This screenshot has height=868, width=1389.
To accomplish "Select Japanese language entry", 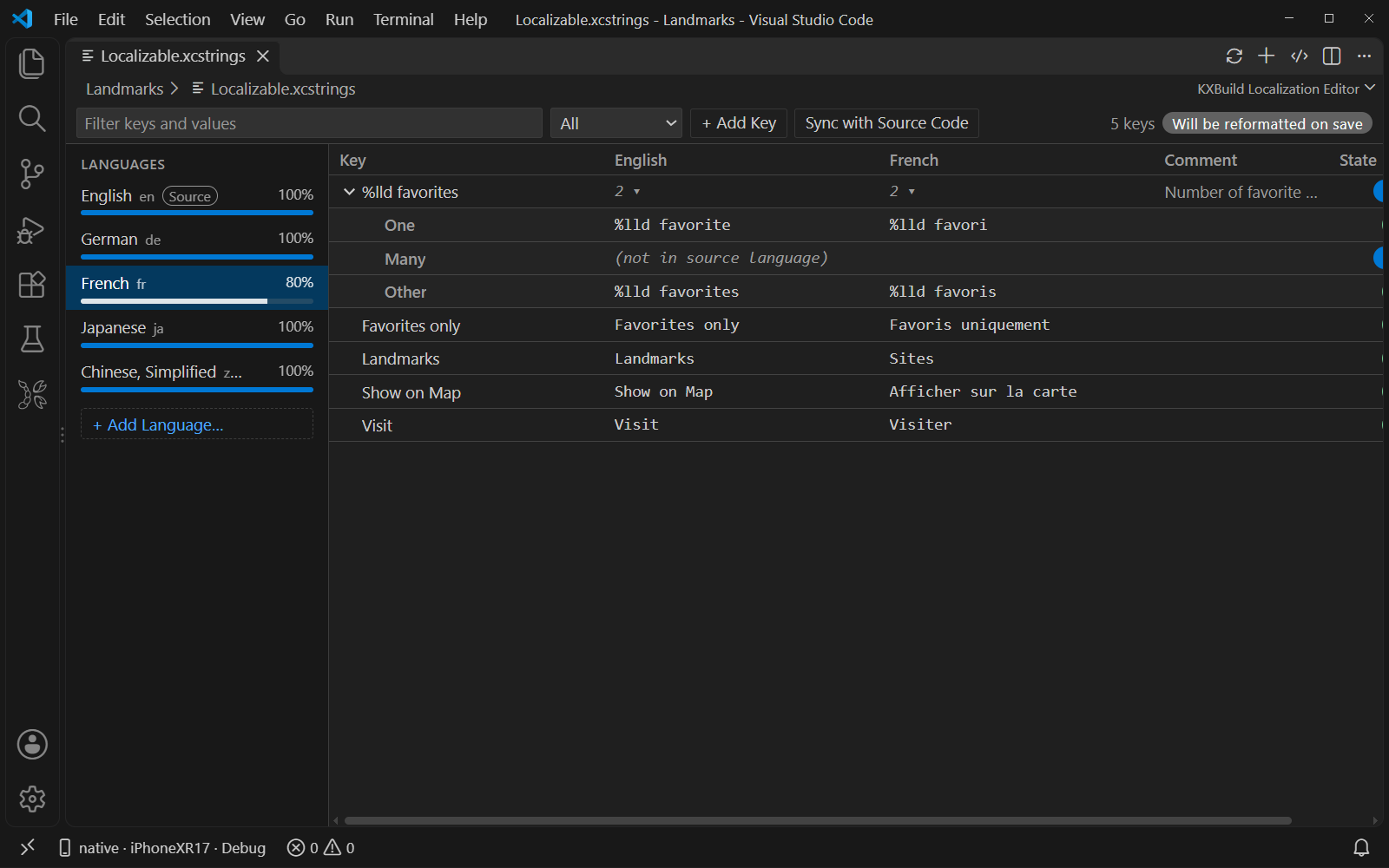I will tap(197, 332).
